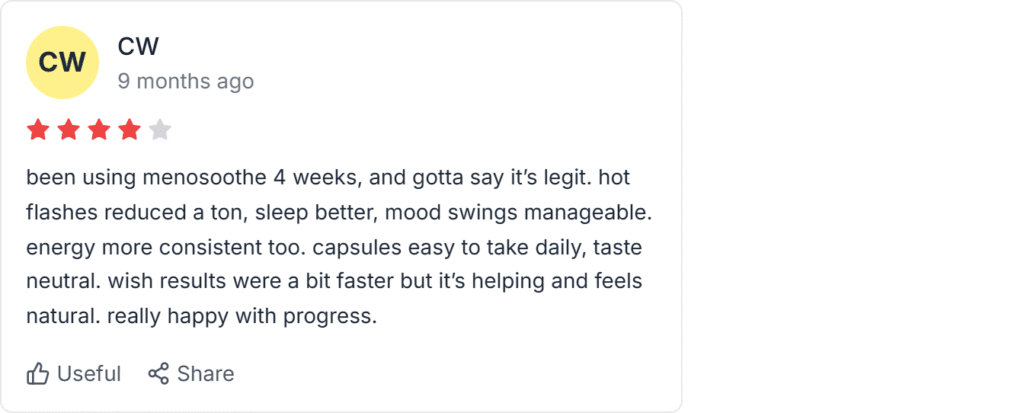Open reviewer name CW profile
The width and height of the screenshot is (1024, 413).
138,46
